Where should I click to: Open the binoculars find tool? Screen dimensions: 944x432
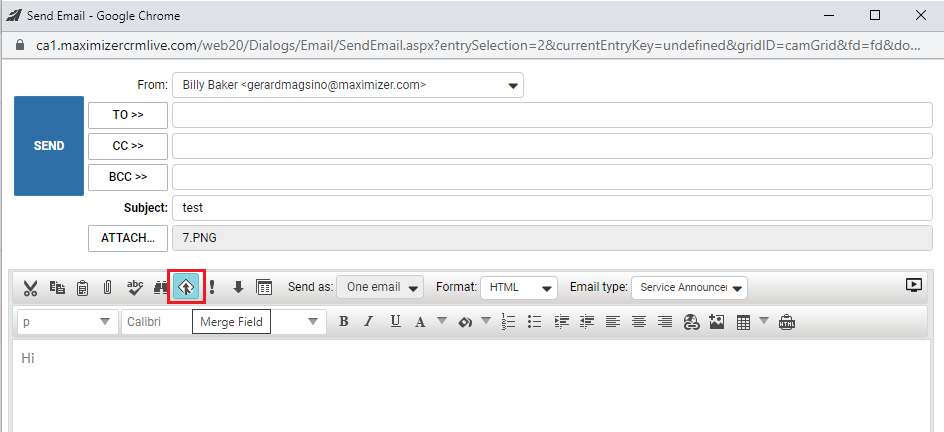[x=160, y=288]
